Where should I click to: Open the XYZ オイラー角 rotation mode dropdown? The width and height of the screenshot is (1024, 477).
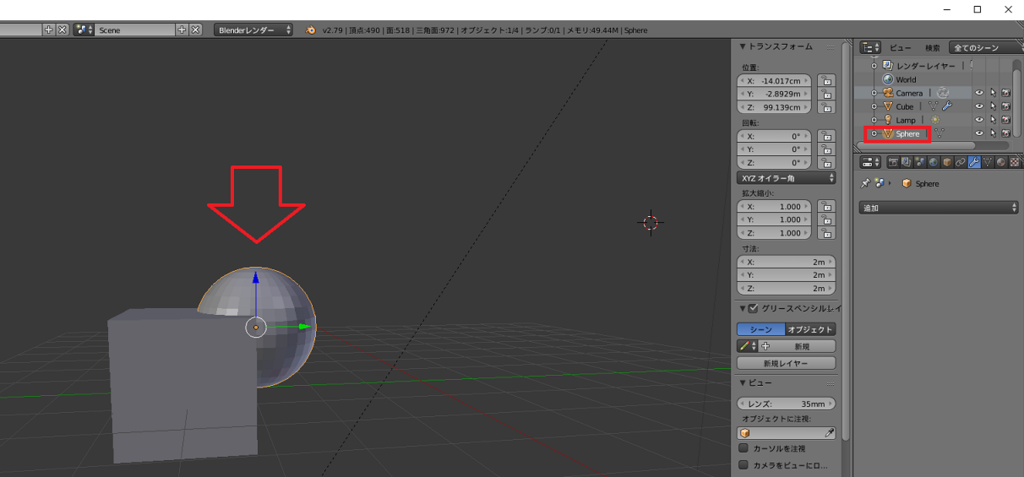tap(786, 178)
